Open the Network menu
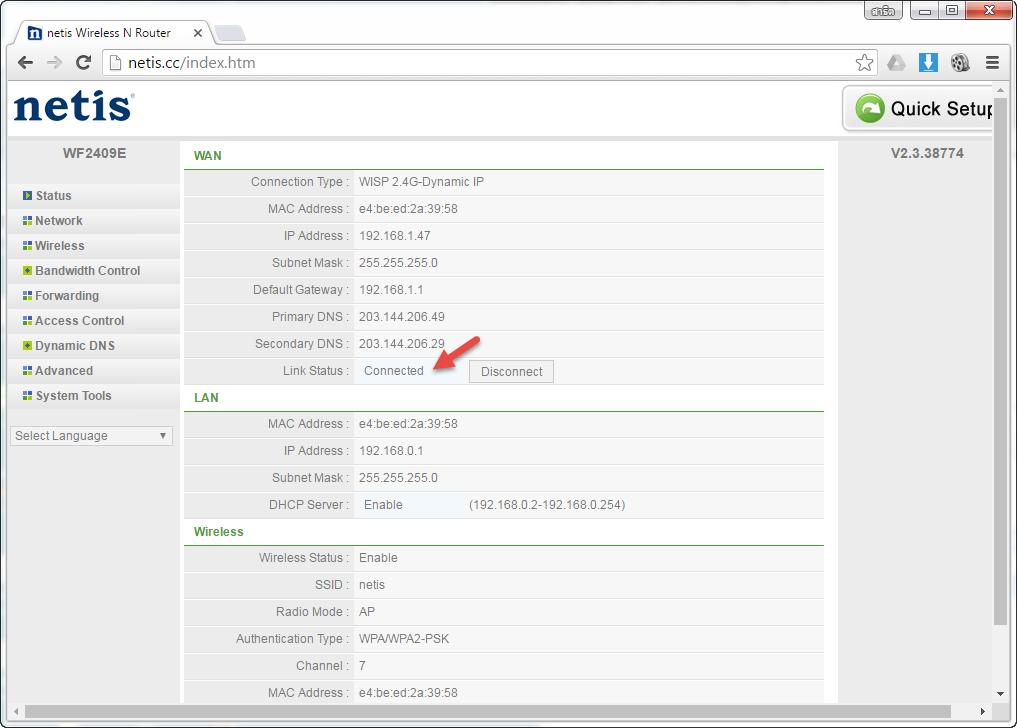The image size is (1017, 728). (x=58, y=221)
